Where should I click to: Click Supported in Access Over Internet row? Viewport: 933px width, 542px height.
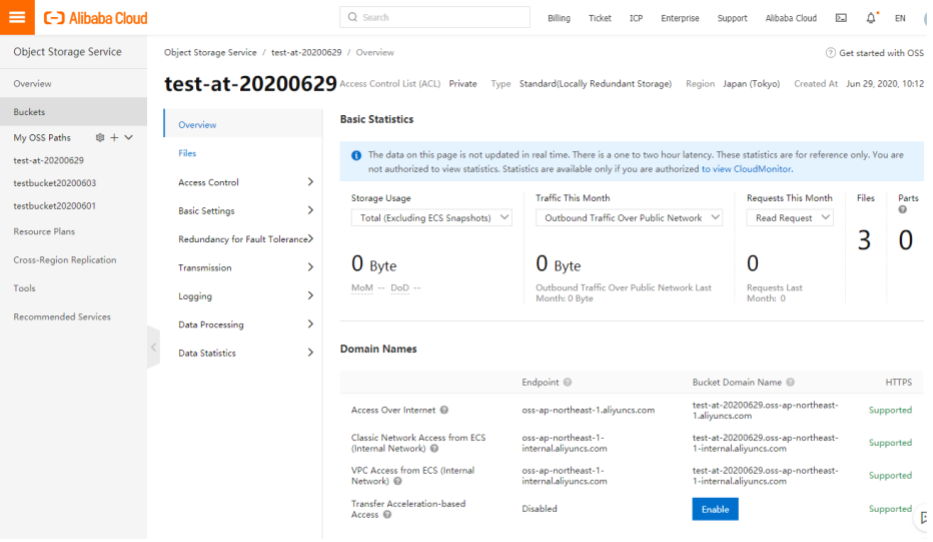point(890,410)
